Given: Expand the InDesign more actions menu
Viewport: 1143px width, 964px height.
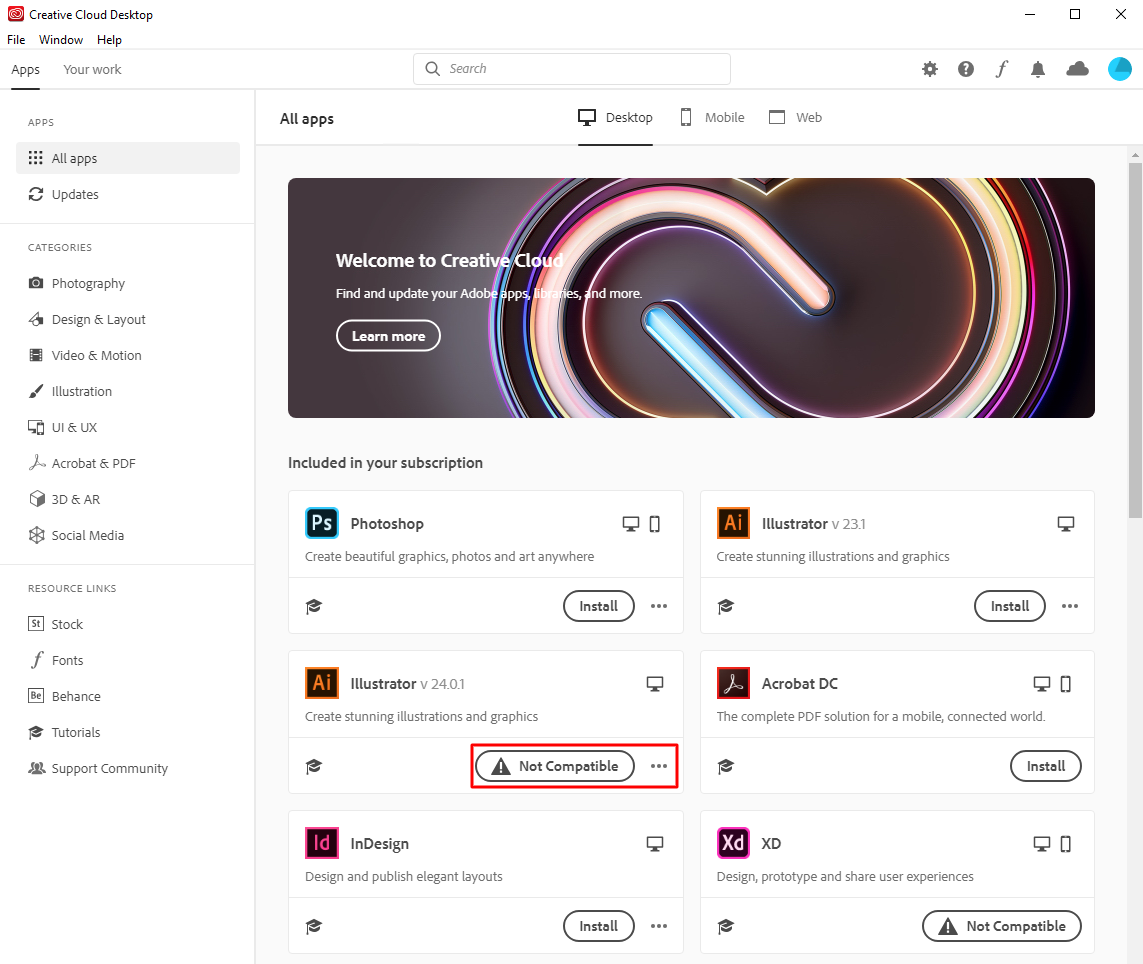Looking at the screenshot, I should (659, 926).
